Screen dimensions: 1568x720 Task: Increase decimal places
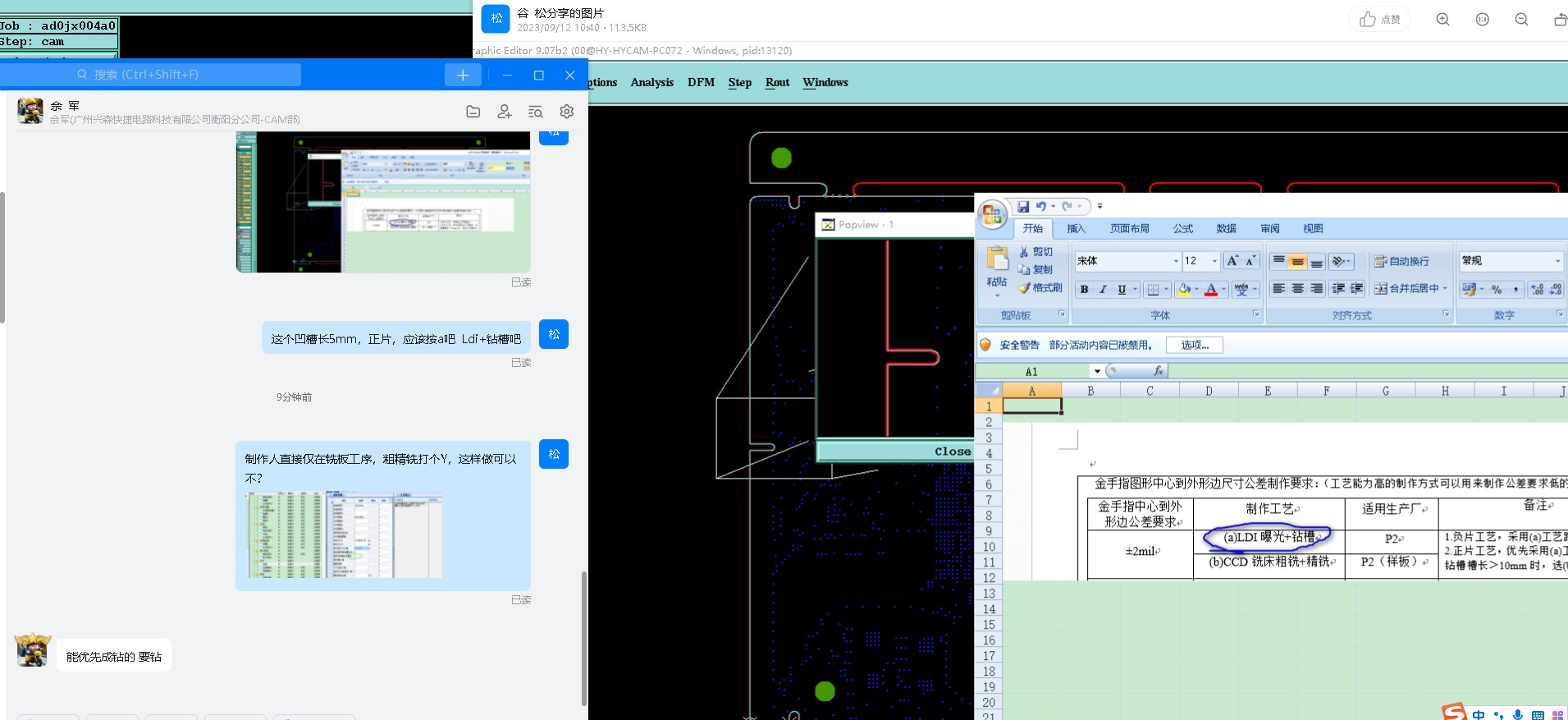pyautogui.click(x=1537, y=289)
